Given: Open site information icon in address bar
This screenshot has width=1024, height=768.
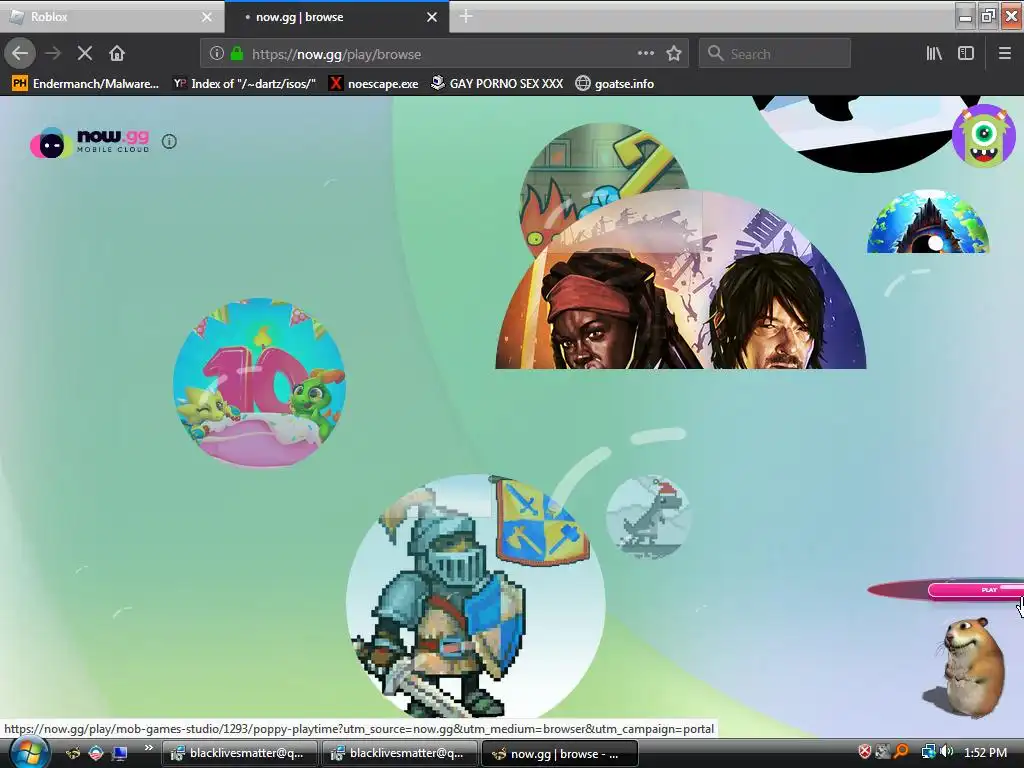Looking at the screenshot, I should click(217, 54).
